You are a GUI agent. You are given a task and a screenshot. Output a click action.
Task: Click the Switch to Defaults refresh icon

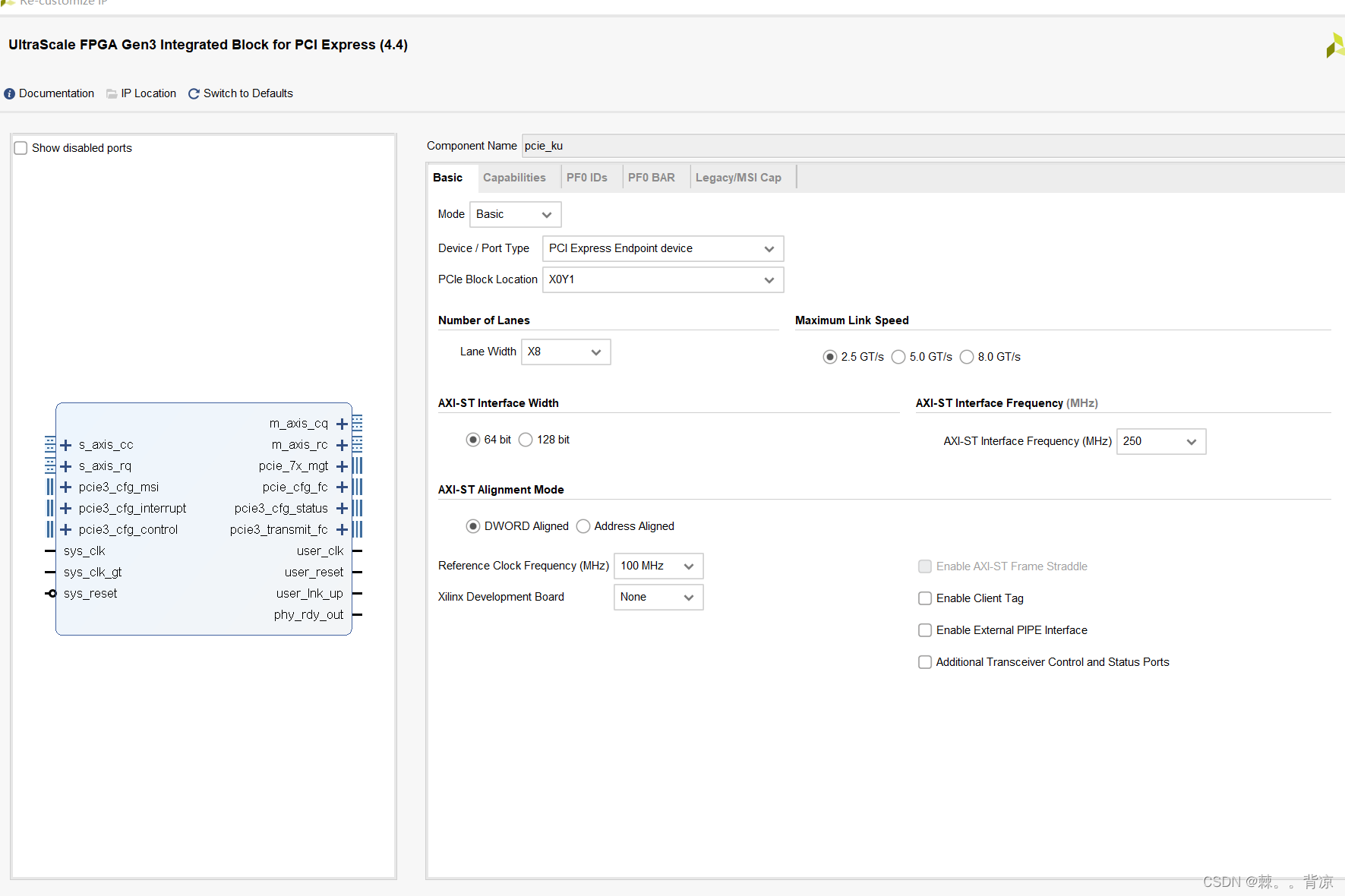(x=194, y=93)
